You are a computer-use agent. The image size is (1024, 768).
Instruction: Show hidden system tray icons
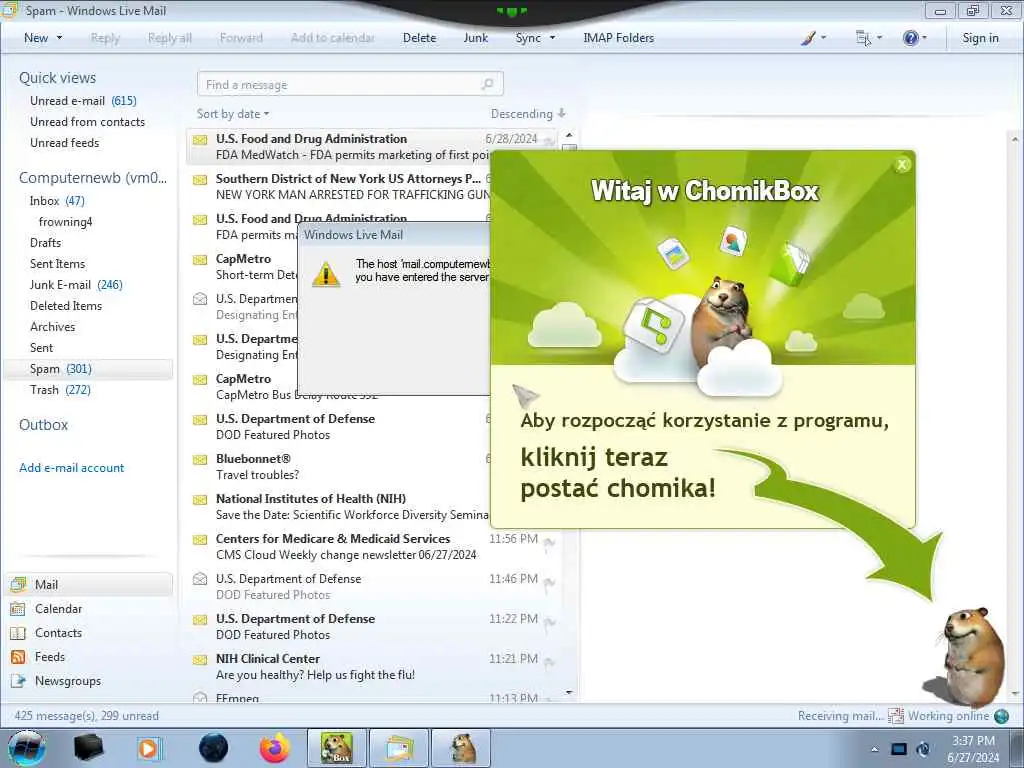[874, 750]
